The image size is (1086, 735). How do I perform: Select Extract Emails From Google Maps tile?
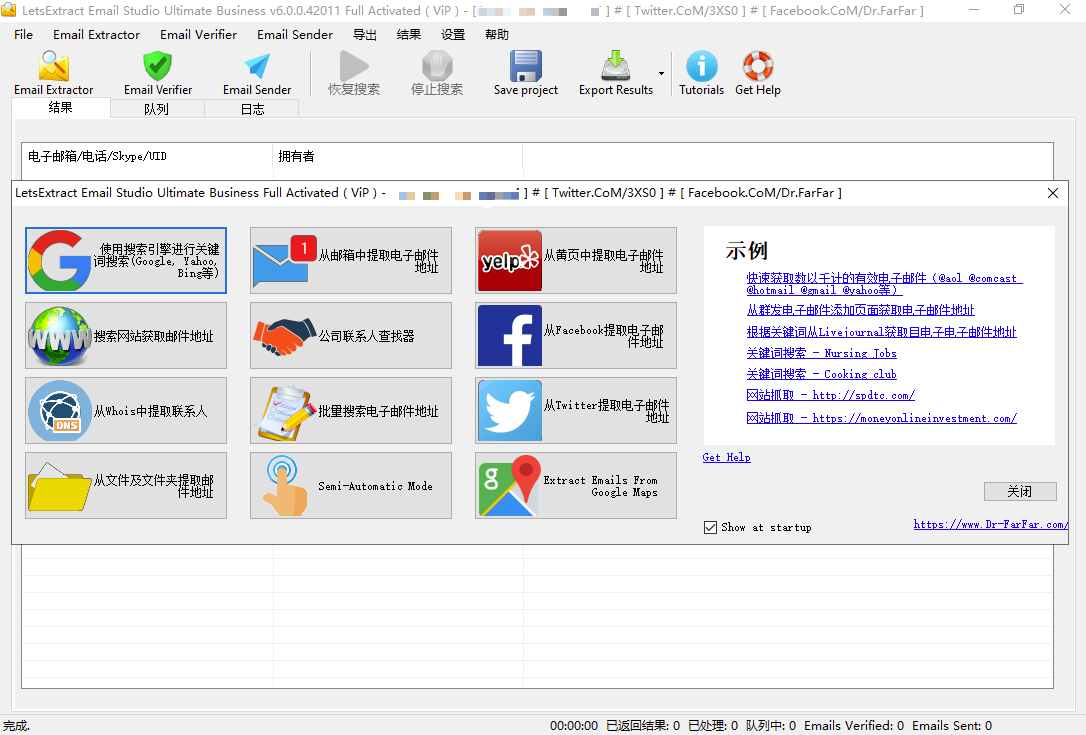tap(576, 486)
